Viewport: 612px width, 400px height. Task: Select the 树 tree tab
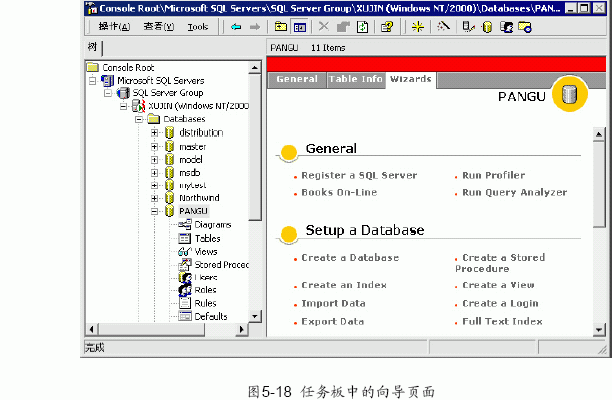tap(93, 47)
